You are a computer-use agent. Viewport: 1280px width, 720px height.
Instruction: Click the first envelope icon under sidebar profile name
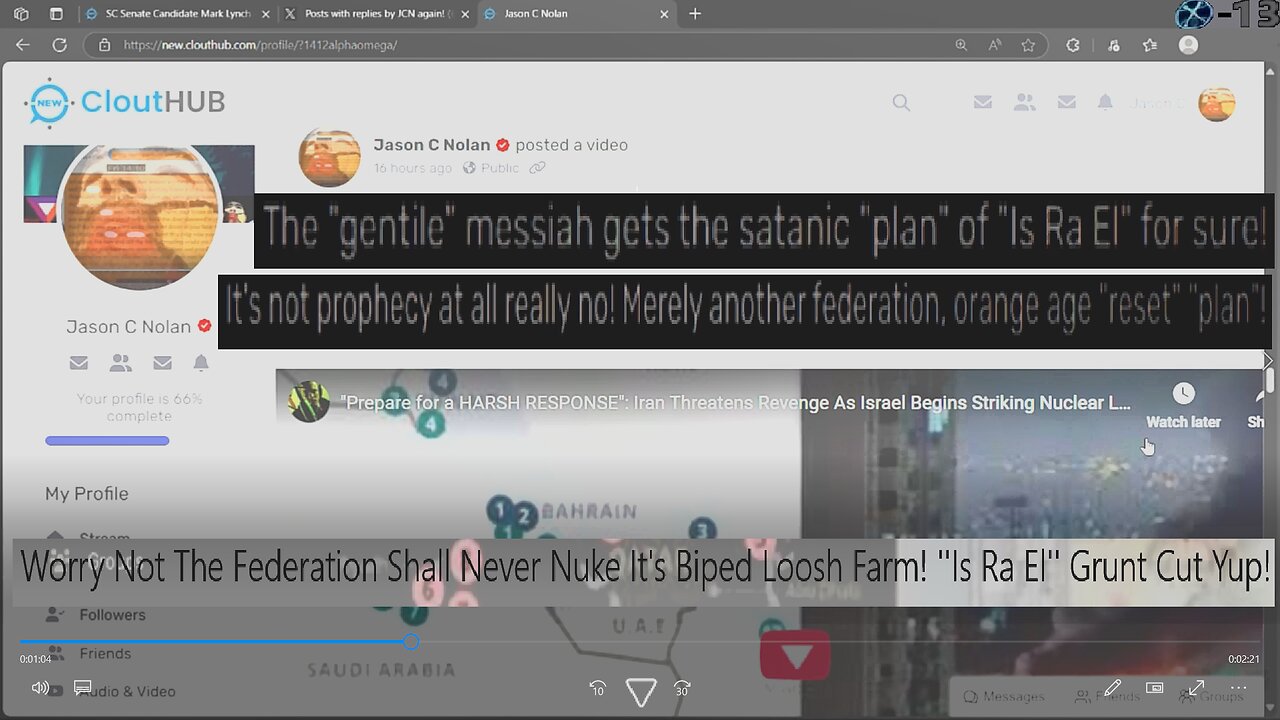(78, 363)
